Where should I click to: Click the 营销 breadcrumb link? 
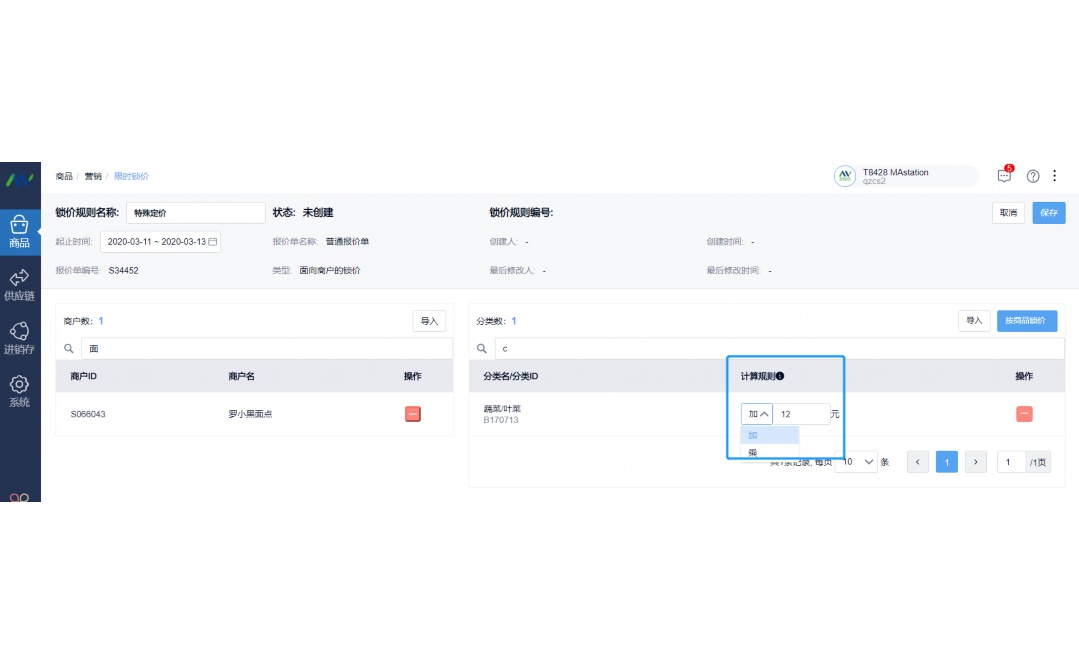[95, 176]
